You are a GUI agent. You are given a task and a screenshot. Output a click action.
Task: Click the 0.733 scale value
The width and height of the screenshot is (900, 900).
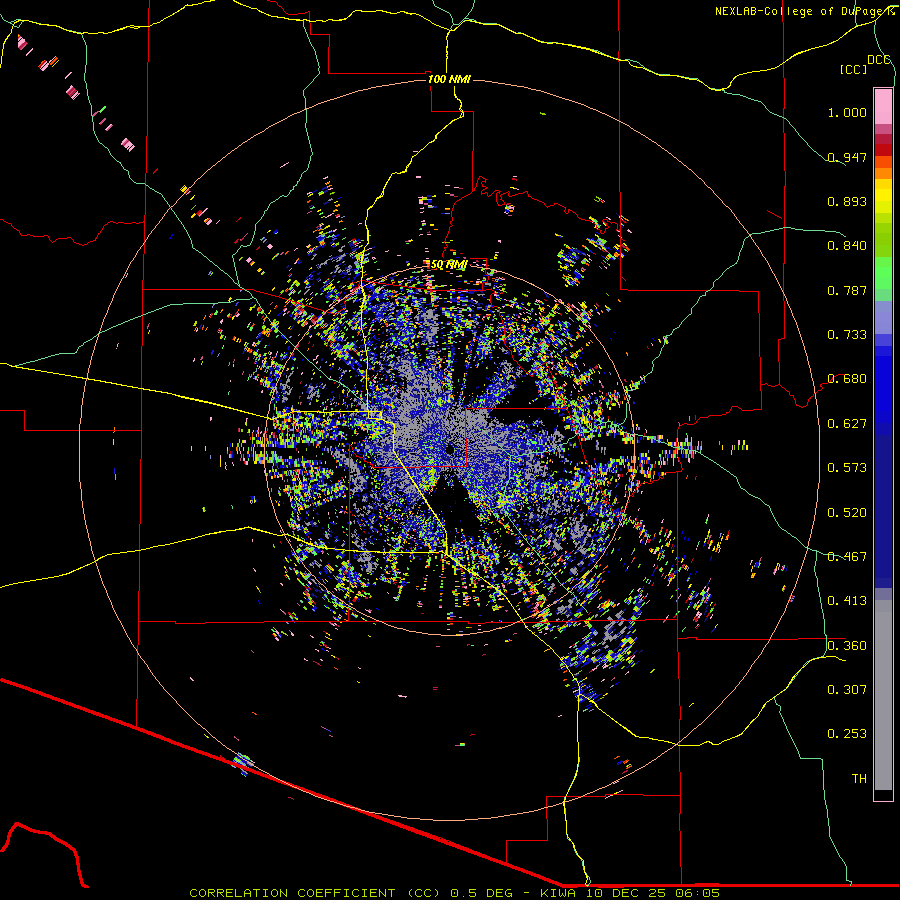point(847,335)
